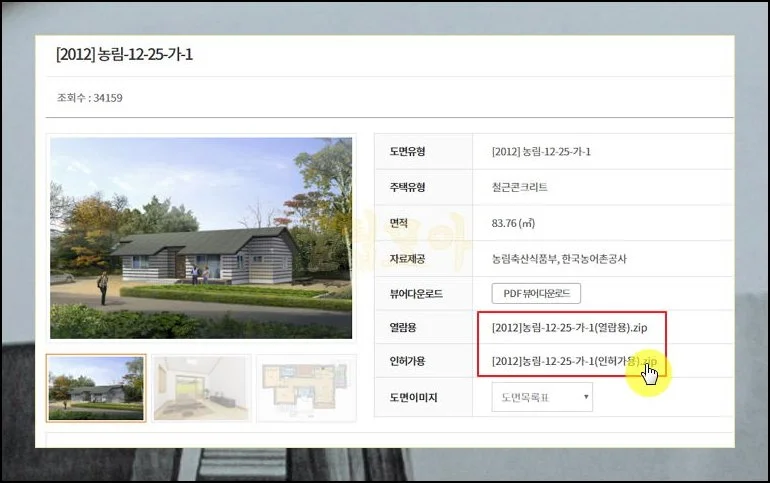Click the 도면이미지 row label

pyautogui.click(x=413, y=398)
